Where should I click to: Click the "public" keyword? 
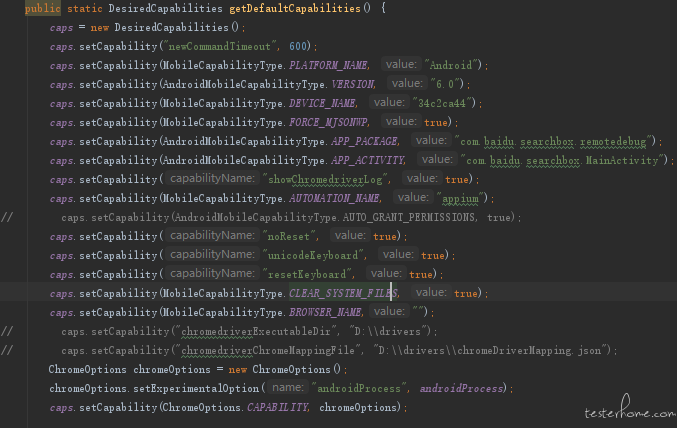pos(42,8)
